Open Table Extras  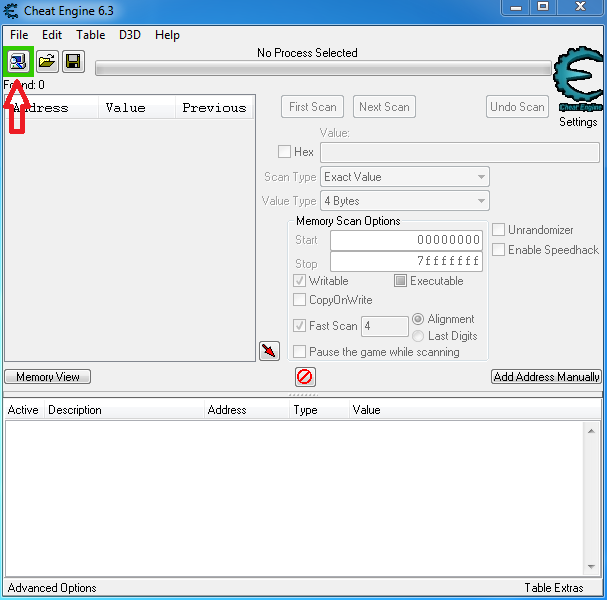click(554, 588)
